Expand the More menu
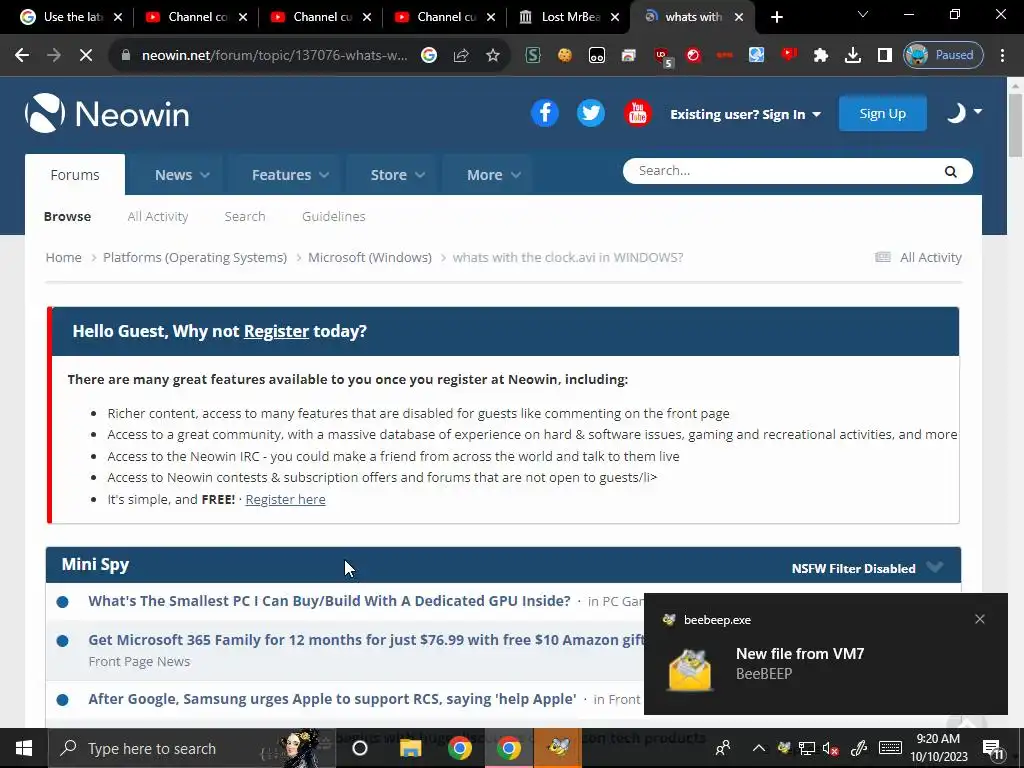The height and width of the screenshot is (768, 1024). 494,175
